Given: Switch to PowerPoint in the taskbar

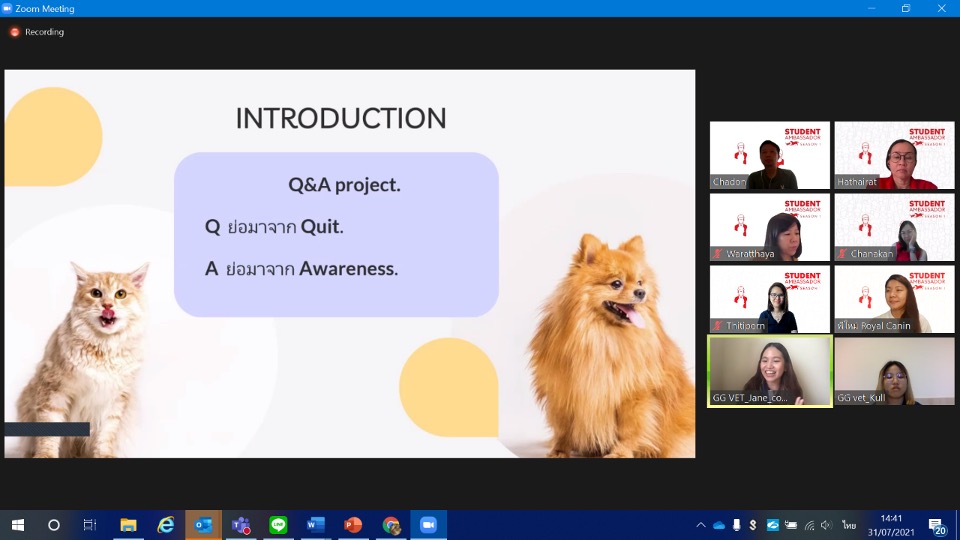Looking at the screenshot, I should pos(353,525).
